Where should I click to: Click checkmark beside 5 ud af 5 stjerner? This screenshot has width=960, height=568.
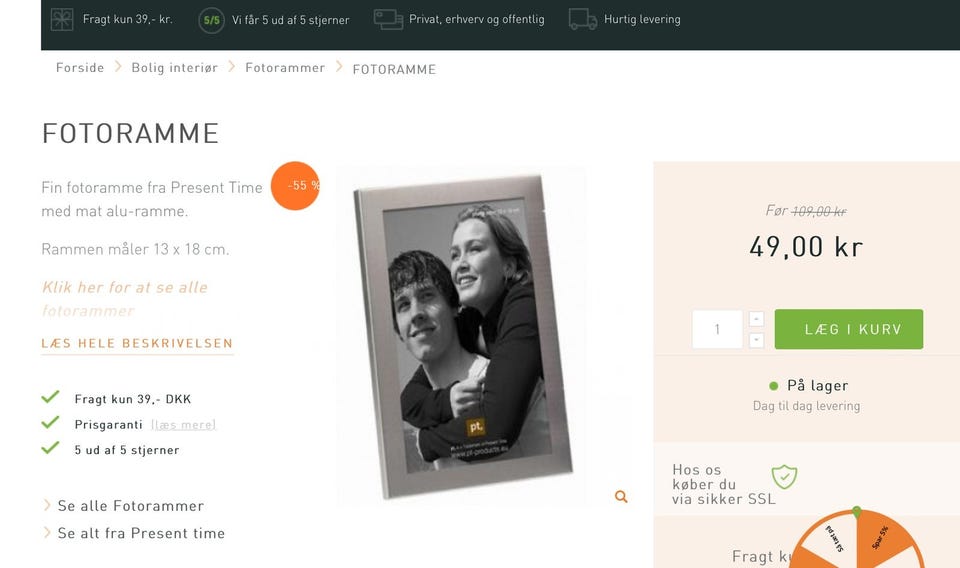50,447
